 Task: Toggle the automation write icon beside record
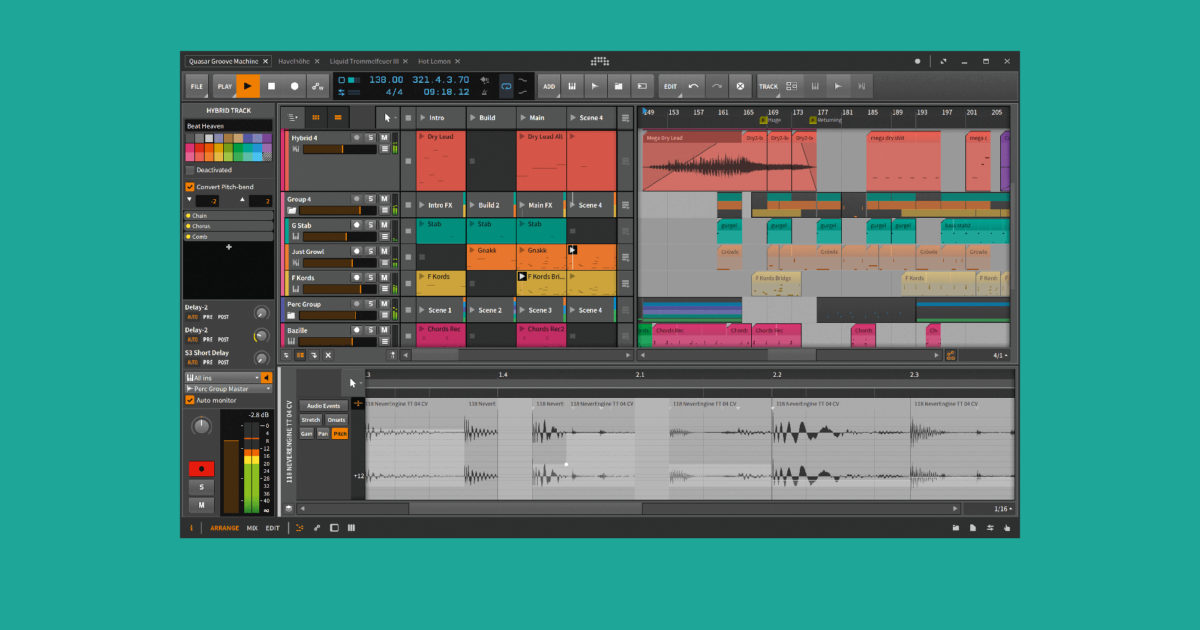click(317, 86)
